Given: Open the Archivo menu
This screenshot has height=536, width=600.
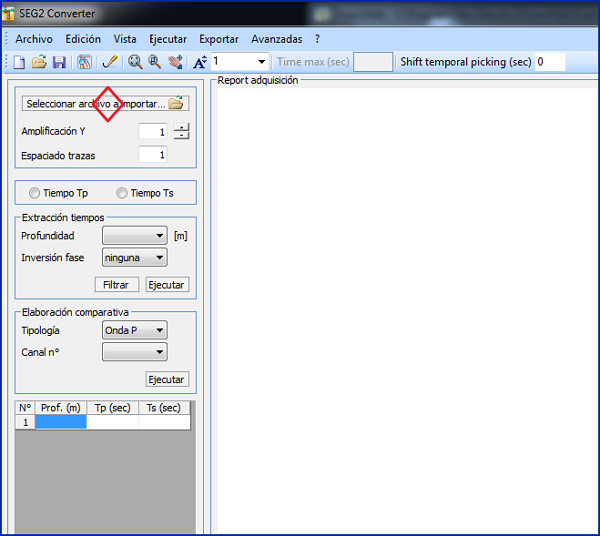Looking at the screenshot, I should point(34,39).
